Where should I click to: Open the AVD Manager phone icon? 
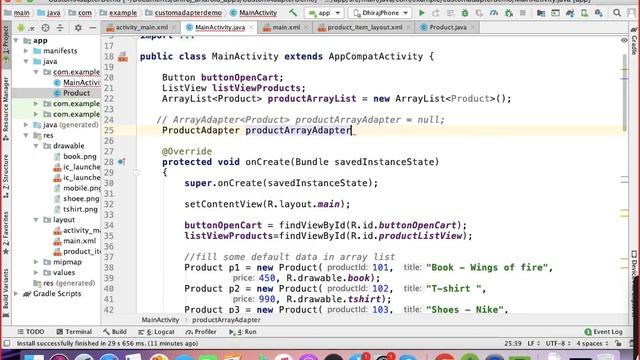tap(584, 13)
